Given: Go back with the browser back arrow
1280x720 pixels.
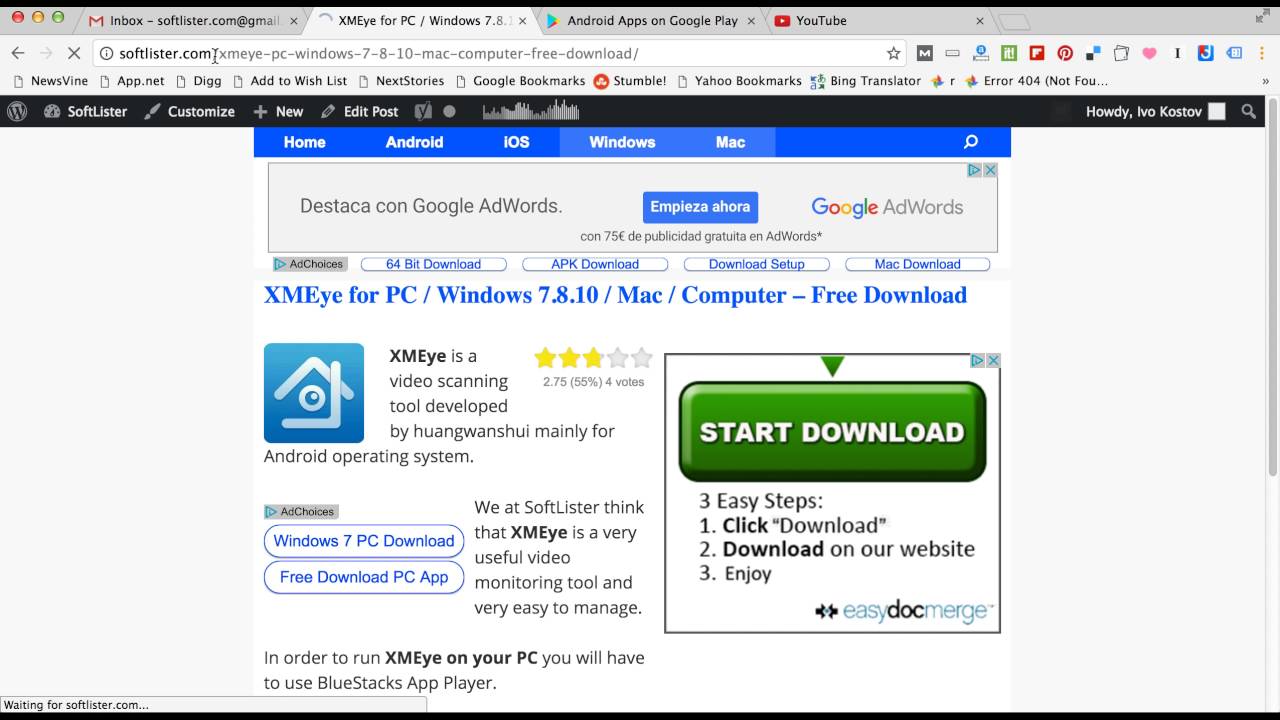Looking at the screenshot, I should tap(18, 53).
